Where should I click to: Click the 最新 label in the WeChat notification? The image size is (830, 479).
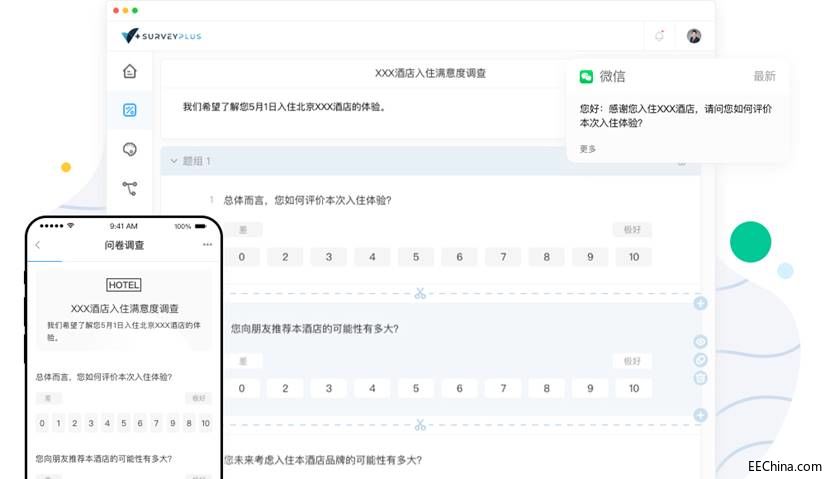pyautogui.click(x=764, y=76)
